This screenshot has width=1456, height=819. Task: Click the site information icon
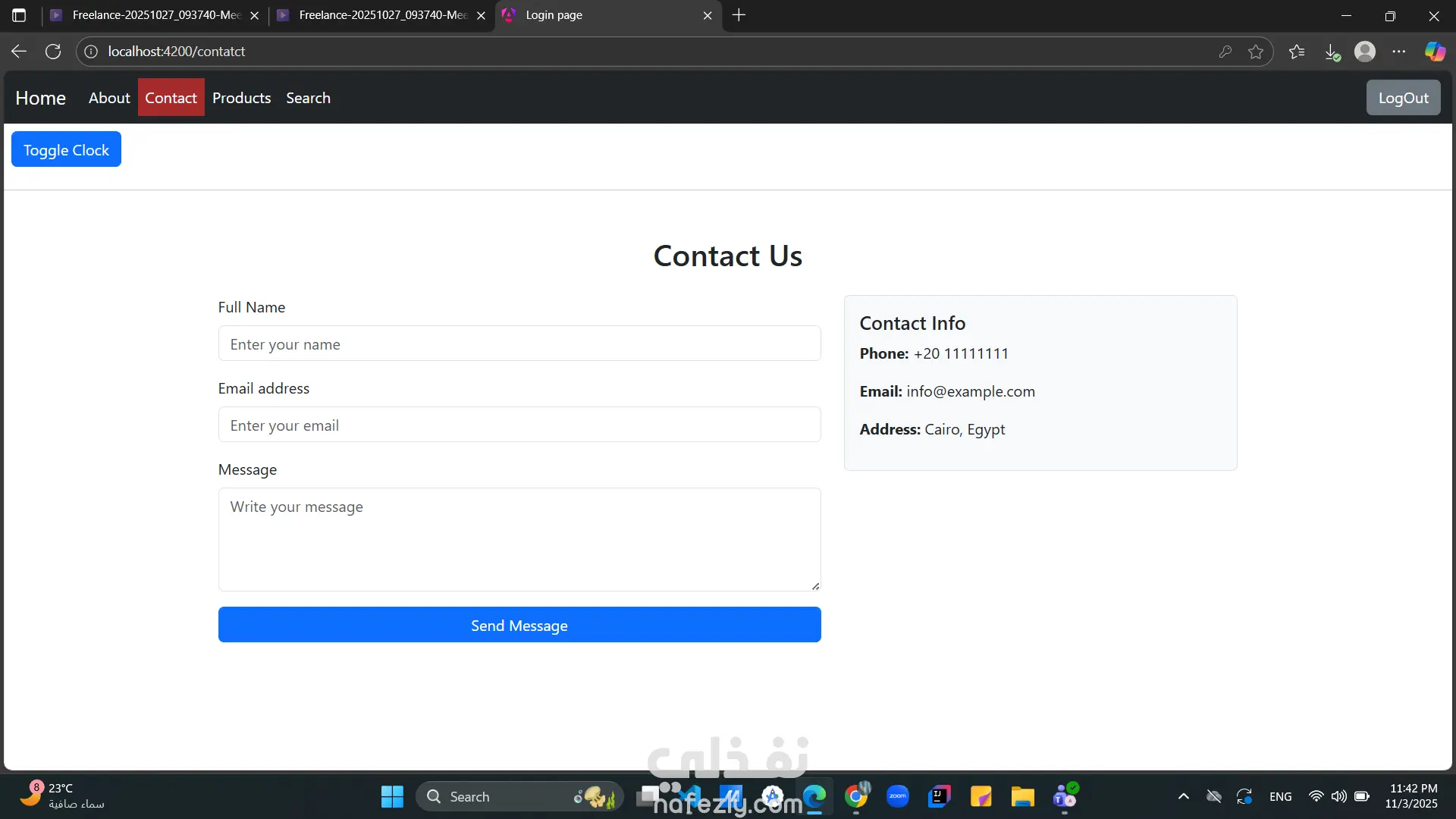(91, 52)
